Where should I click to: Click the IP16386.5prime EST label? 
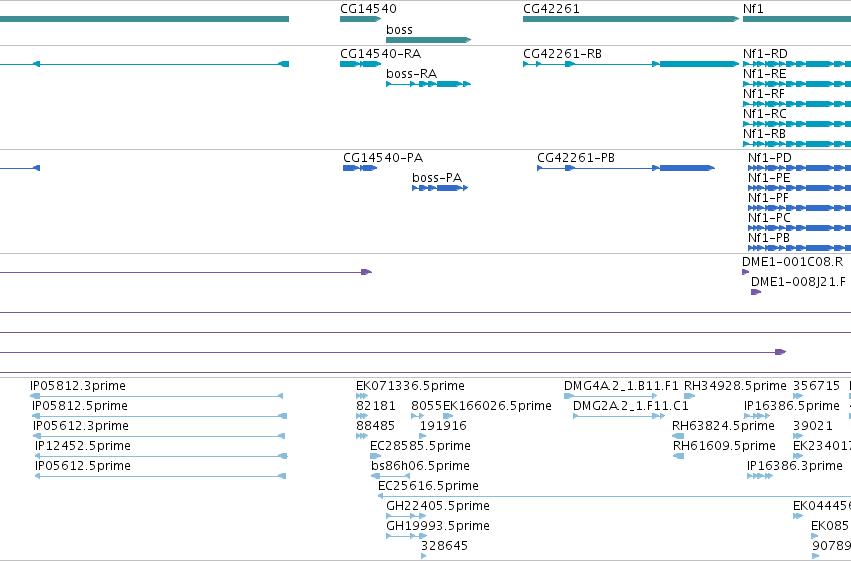(x=792, y=406)
